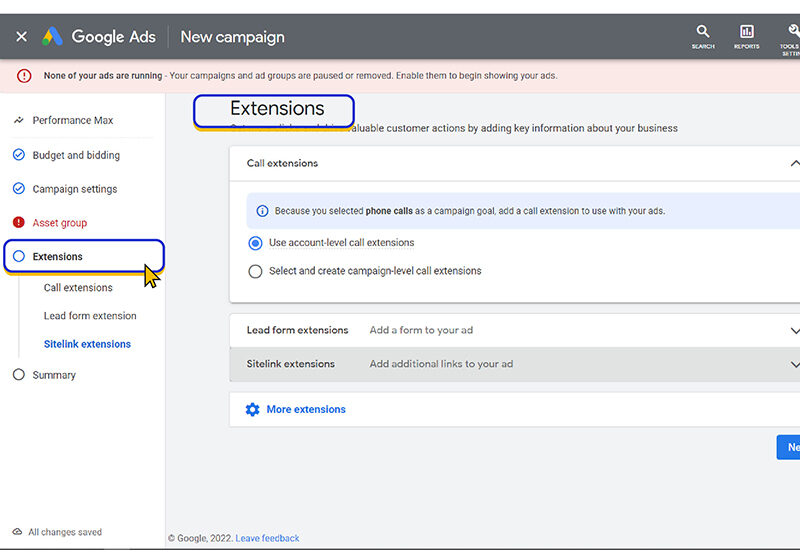Click the Extensions step circle icon
800x554 pixels.
tap(19, 256)
